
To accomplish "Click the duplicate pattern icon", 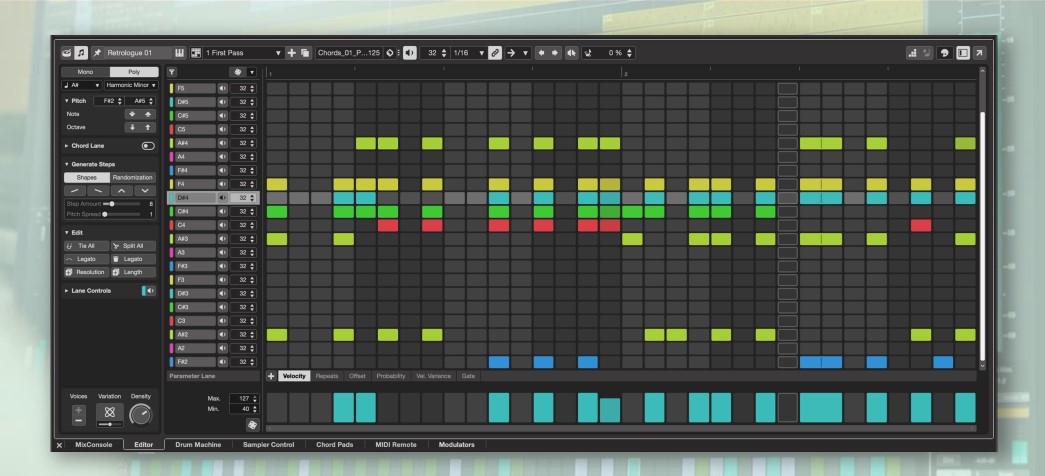I will [x=305, y=53].
